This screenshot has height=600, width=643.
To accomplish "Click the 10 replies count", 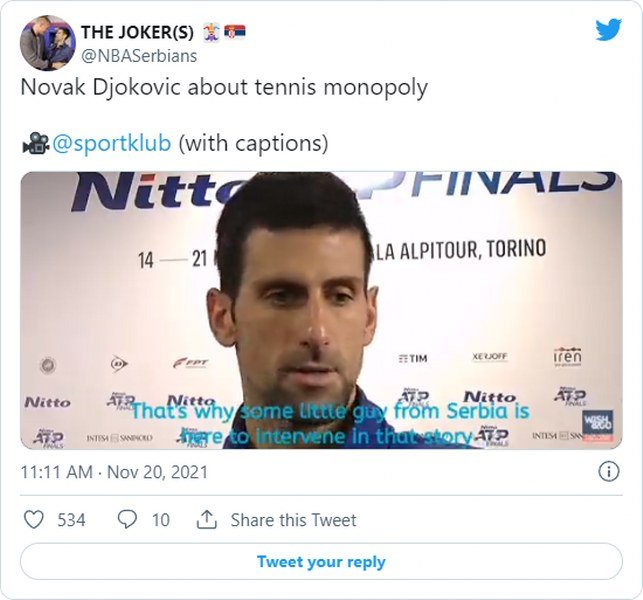I will coord(161,520).
